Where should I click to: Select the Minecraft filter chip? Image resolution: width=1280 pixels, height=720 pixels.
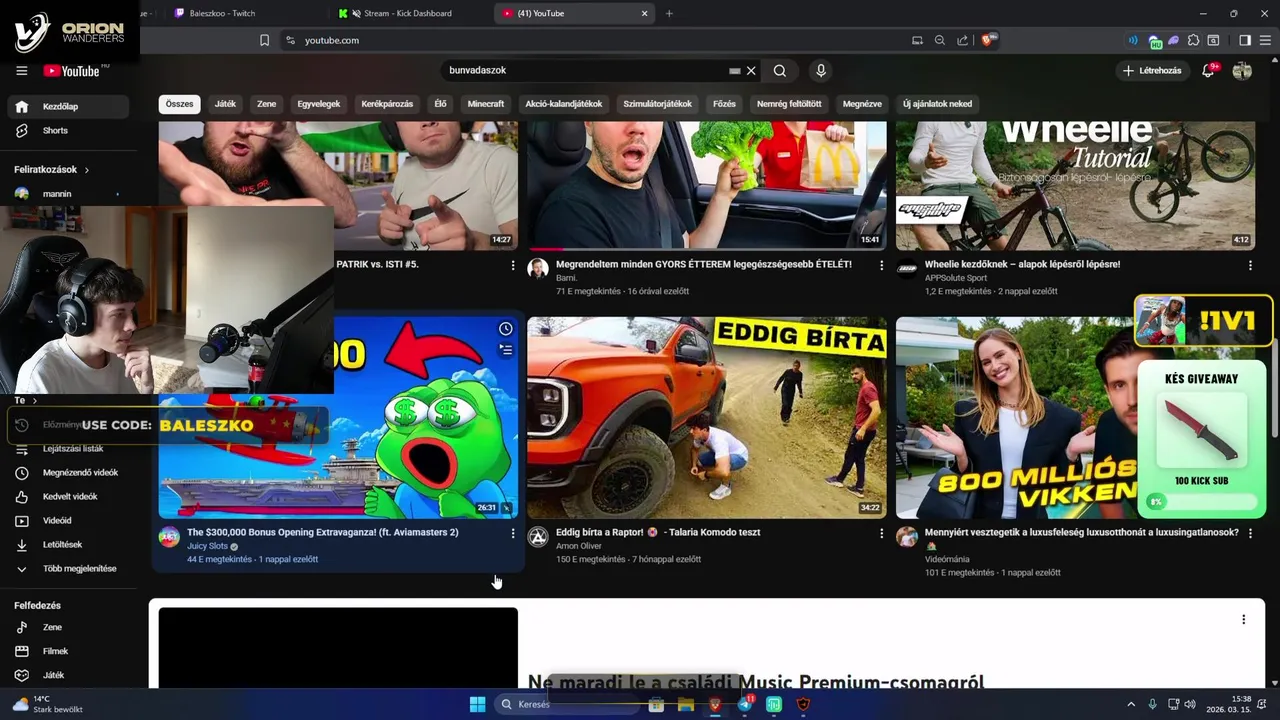coord(486,104)
